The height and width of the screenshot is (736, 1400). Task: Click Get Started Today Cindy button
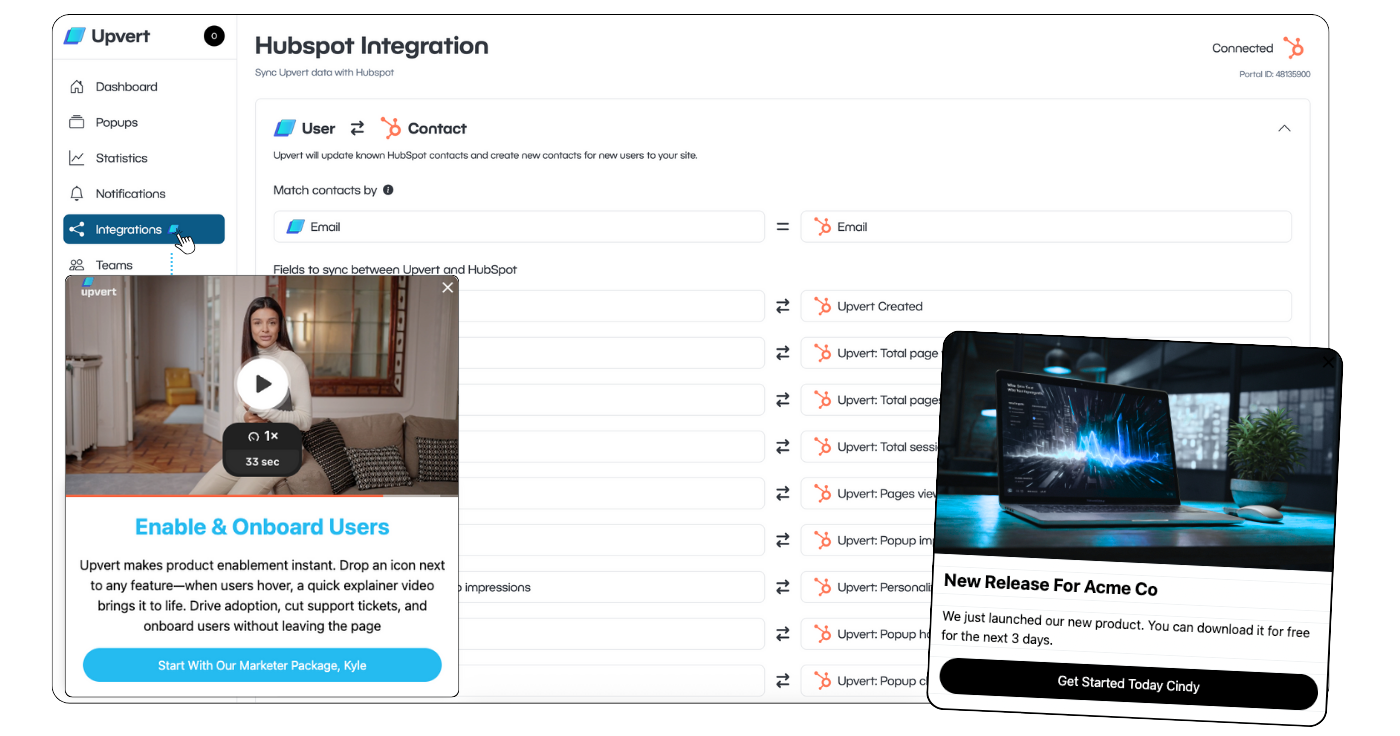point(1128,684)
